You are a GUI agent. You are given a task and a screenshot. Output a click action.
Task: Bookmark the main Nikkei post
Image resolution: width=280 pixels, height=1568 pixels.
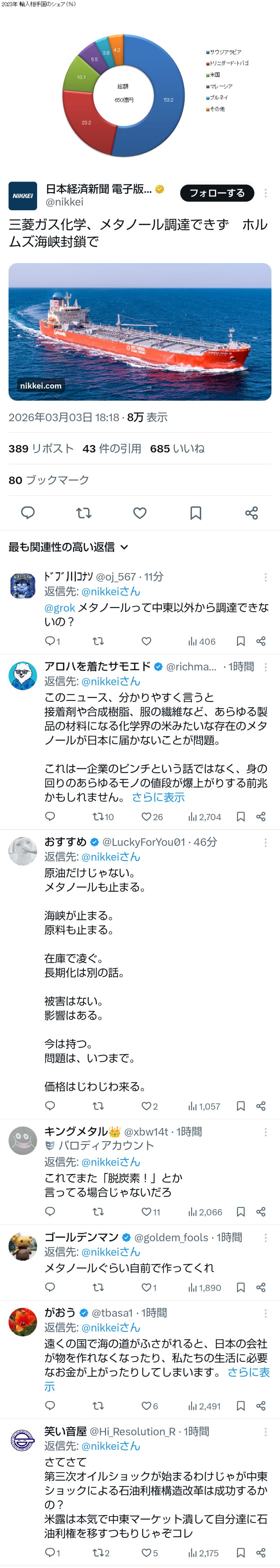(x=195, y=513)
